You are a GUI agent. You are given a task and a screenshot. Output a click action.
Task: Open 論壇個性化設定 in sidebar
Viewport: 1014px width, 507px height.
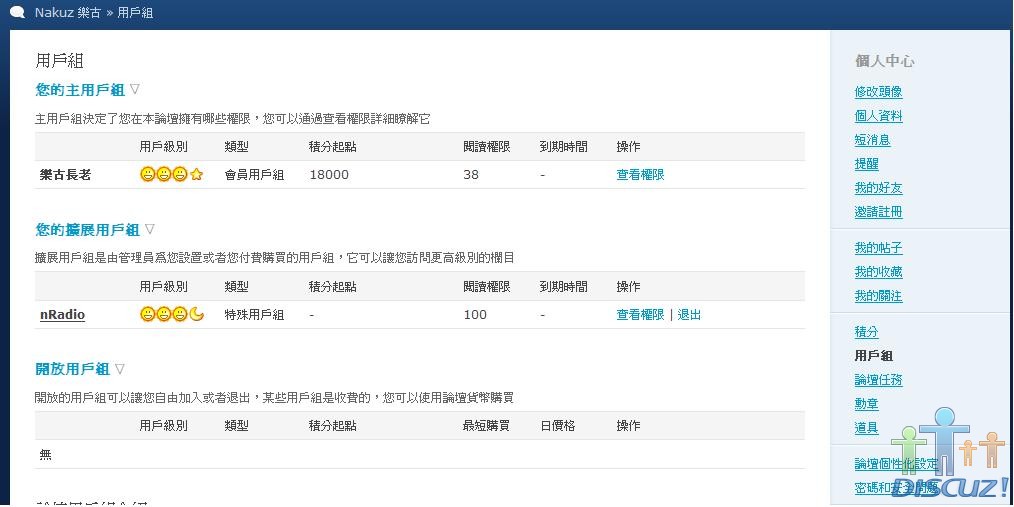(896, 464)
